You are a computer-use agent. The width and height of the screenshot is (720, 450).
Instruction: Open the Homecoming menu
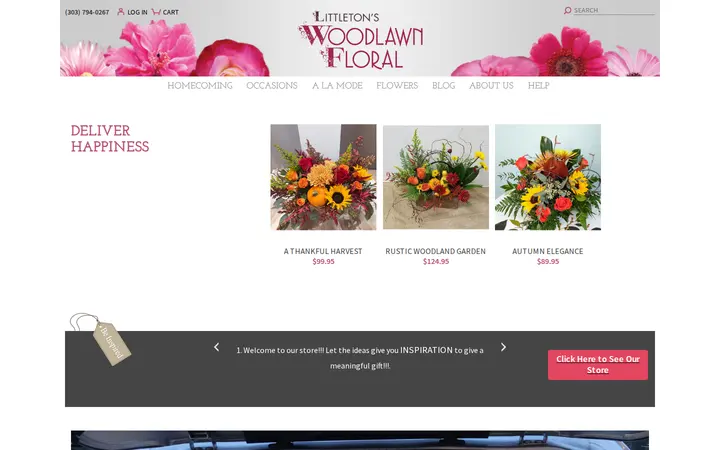(x=200, y=85)
